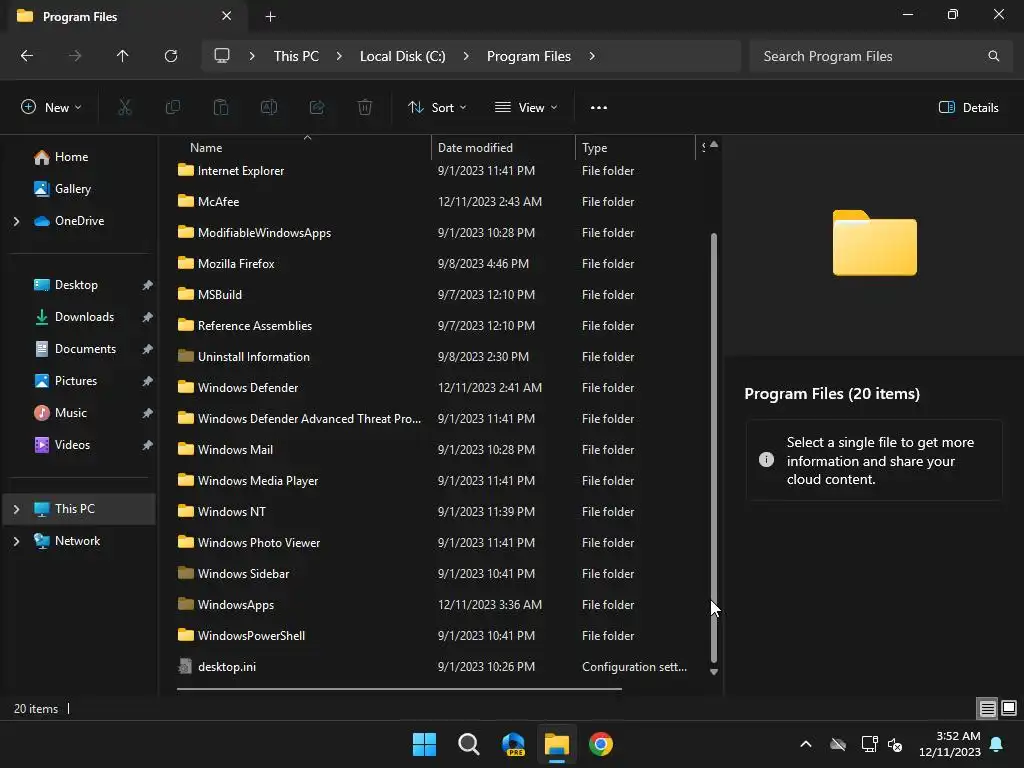Expand the This PC tree node

pyautogui.click(x=16, y=509)
